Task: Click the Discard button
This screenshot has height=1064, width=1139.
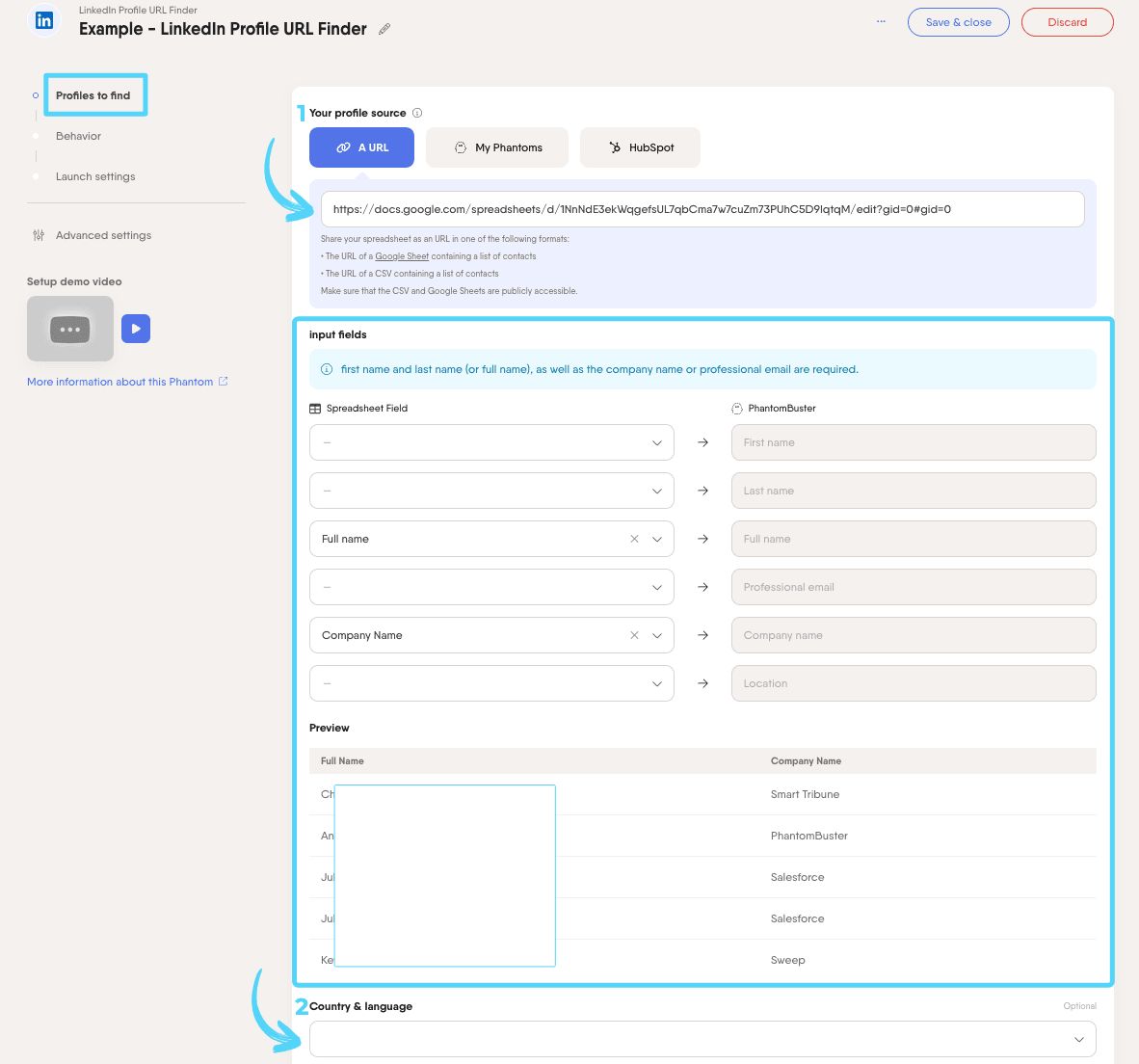Action: 1067,22
